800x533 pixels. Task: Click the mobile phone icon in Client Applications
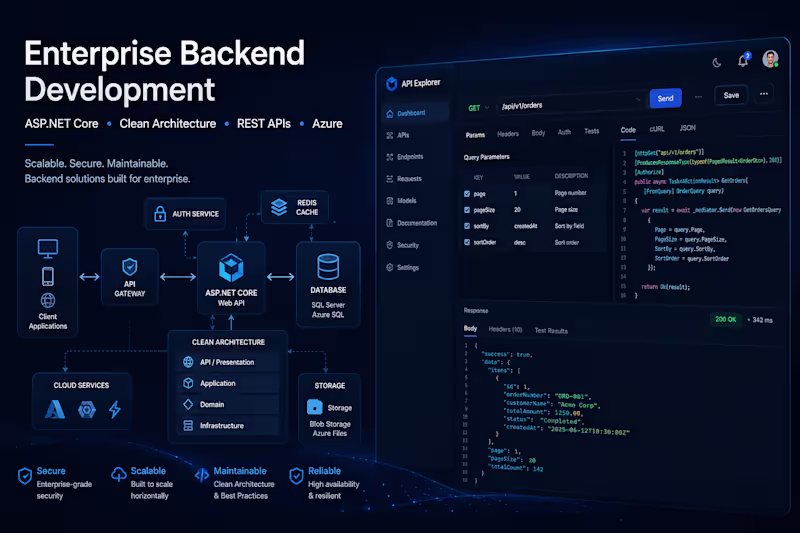click(x=48, y=276)
